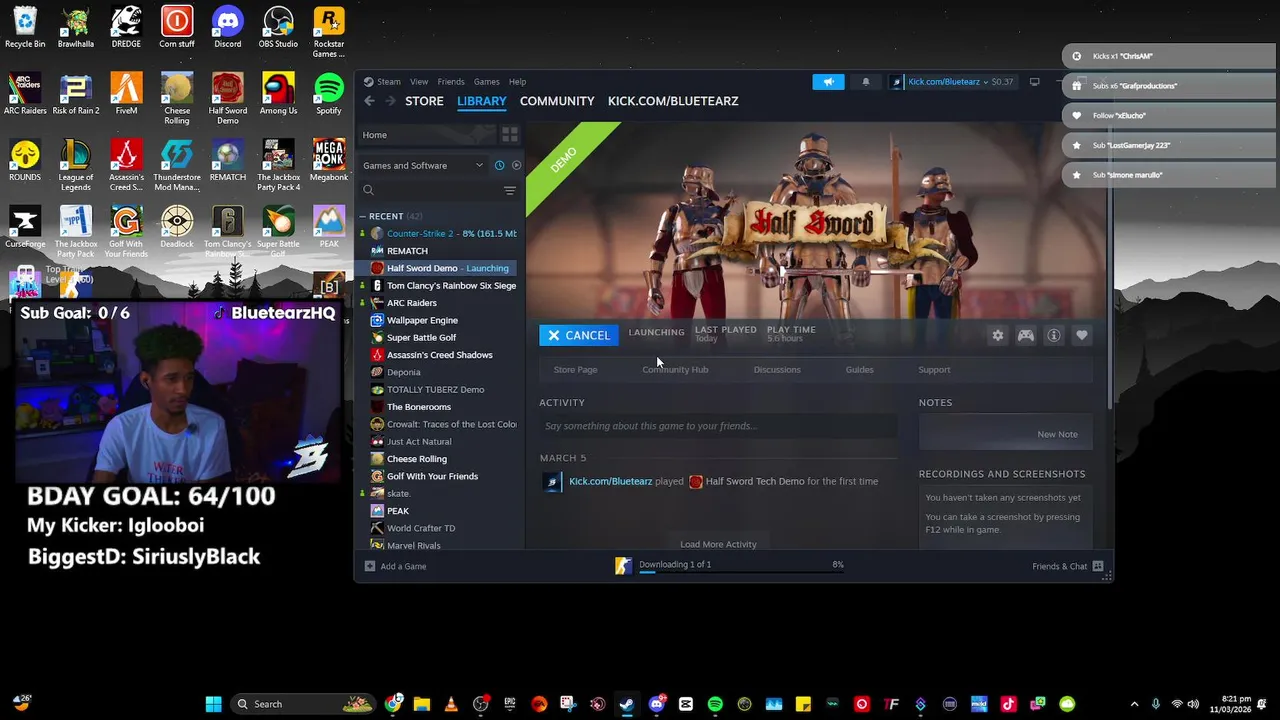Open Friends & Chat icon
The image size is (1280, 720).
[1098, 566]
